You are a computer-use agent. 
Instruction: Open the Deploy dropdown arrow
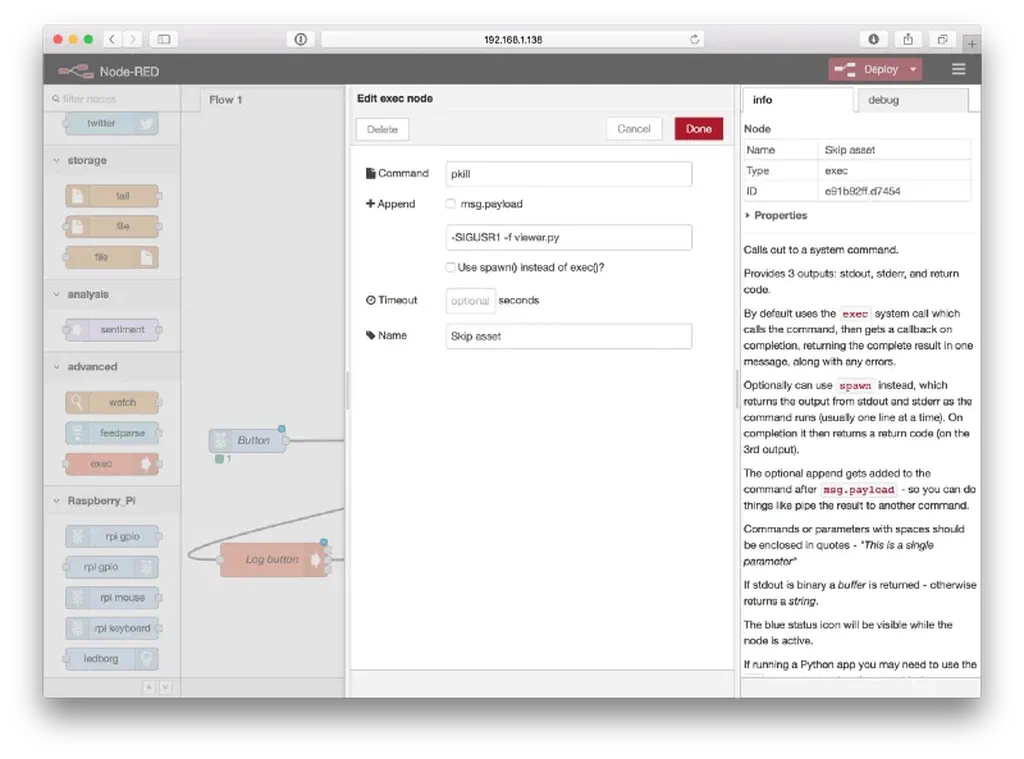[x=913, y=69]
